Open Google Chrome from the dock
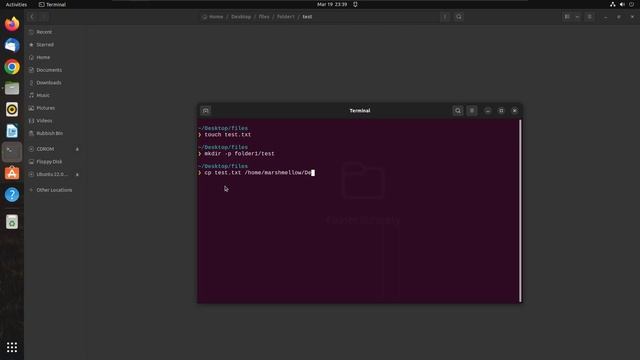 tap(12, 67)
